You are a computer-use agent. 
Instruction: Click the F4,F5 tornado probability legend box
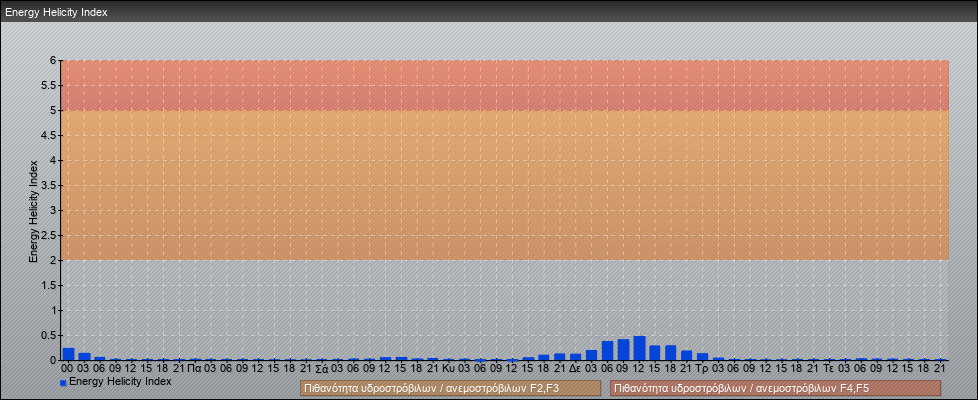tap(775, 388)
